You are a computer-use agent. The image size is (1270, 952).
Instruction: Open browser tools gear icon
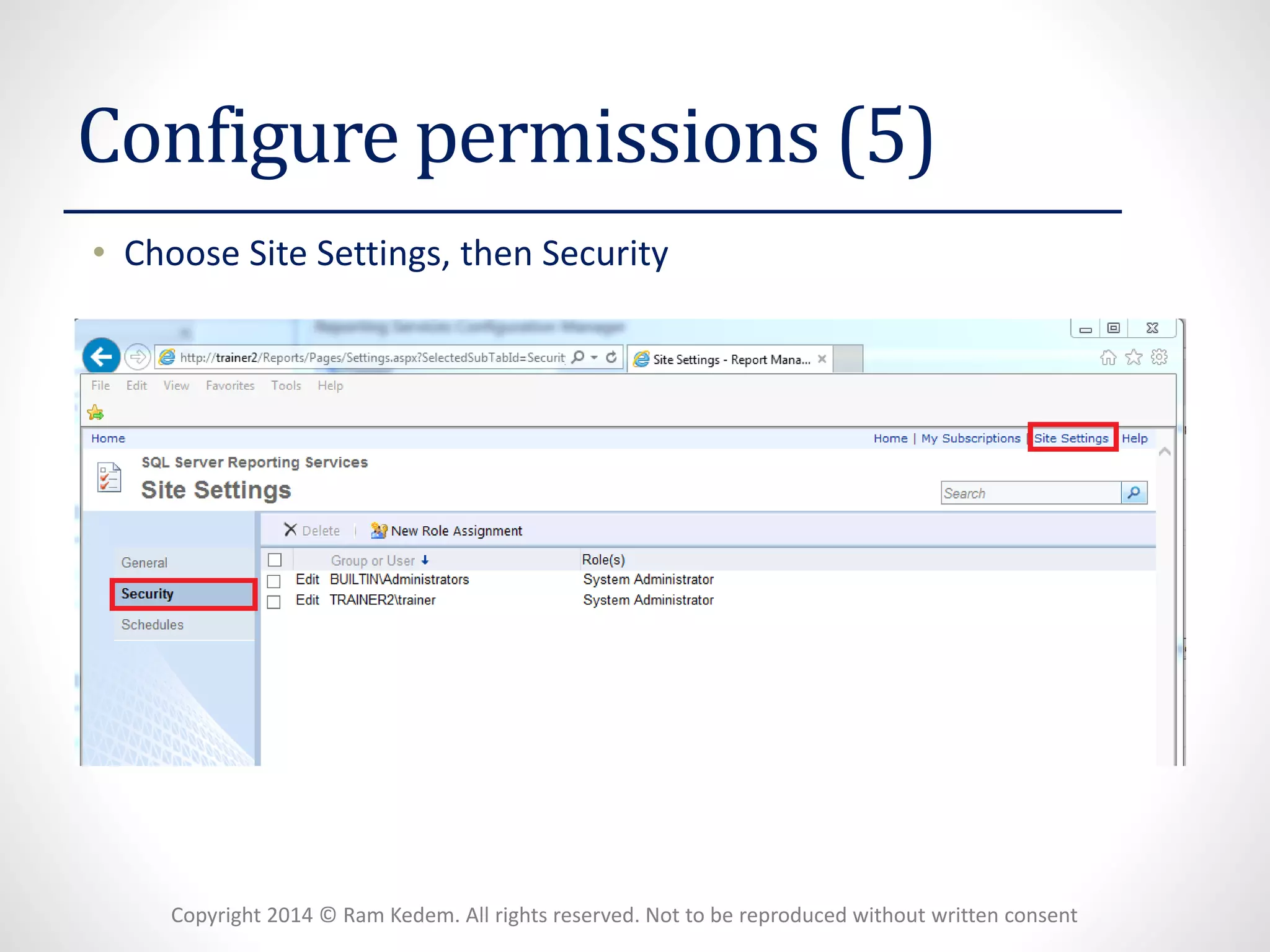(x=1159, y=357)
